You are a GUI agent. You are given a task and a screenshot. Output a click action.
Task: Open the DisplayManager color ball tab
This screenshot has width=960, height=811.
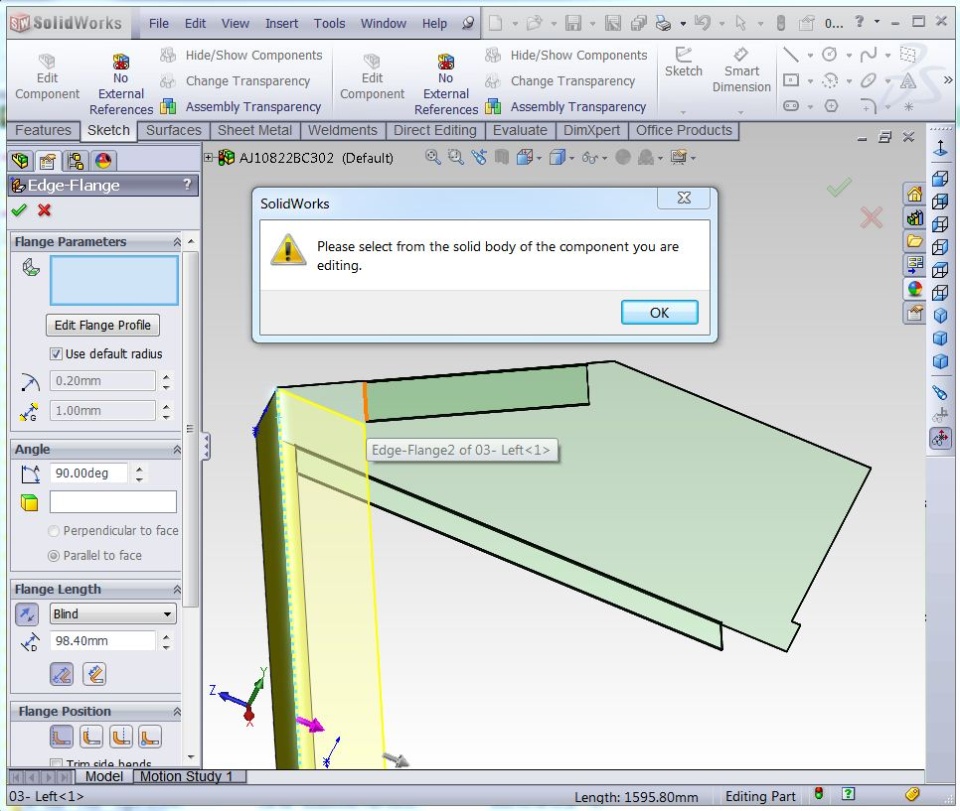pos(103,161)
